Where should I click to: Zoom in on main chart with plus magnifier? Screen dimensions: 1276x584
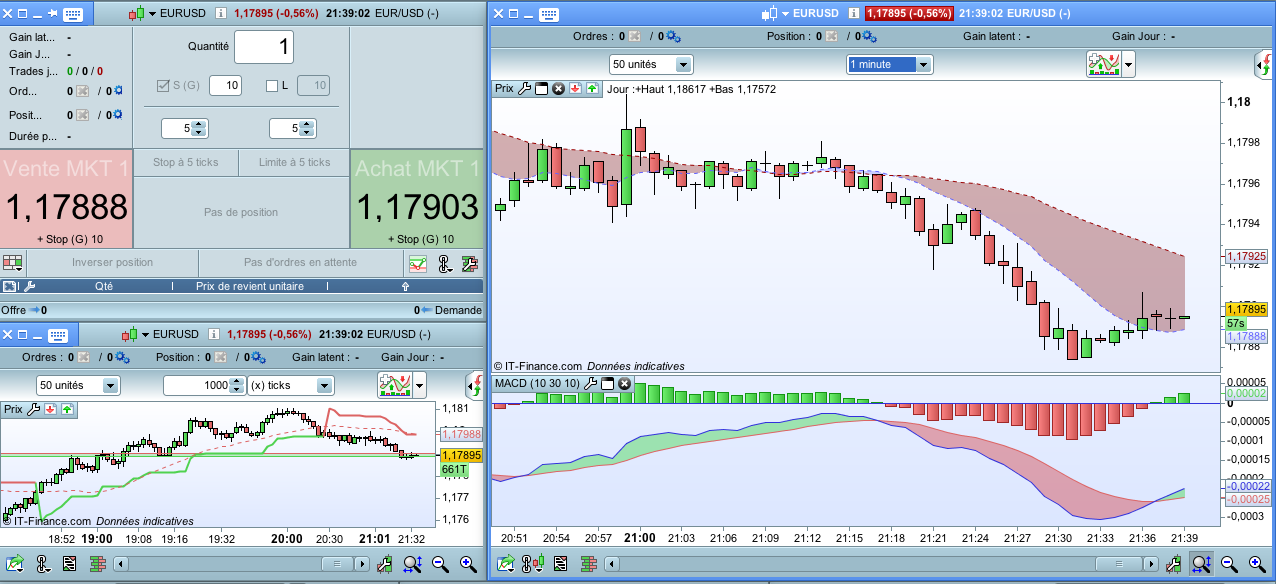[x=1257, y=565]
